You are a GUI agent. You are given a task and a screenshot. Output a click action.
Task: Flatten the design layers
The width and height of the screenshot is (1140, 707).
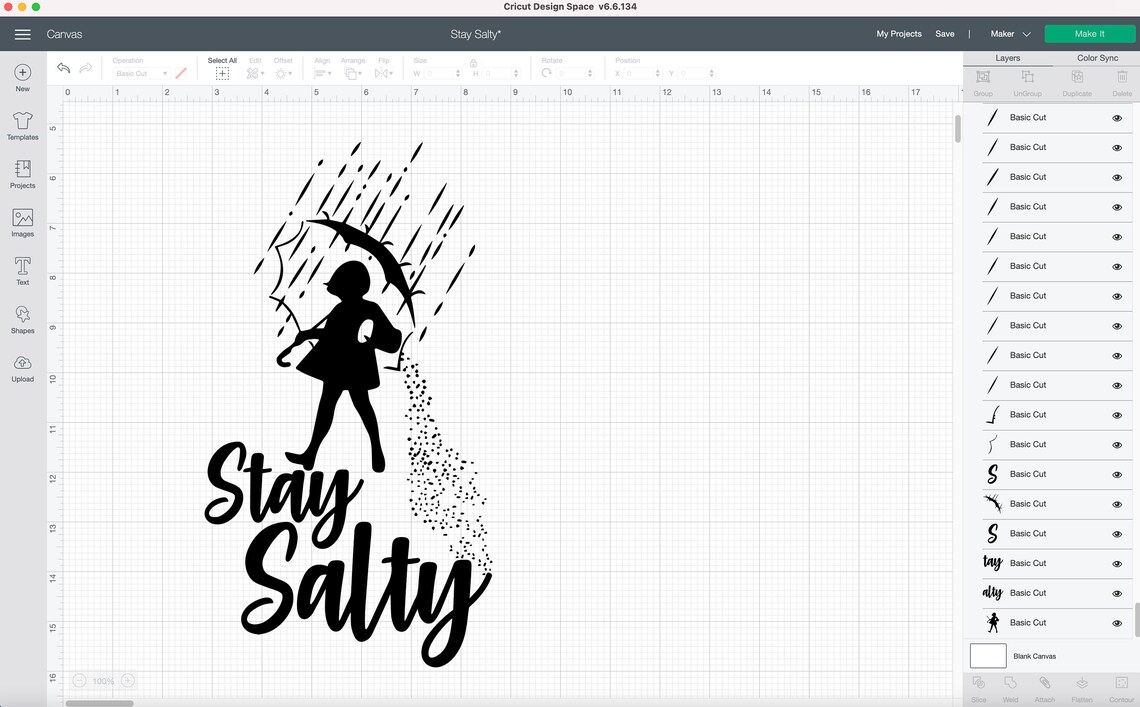pos(1081,686)
